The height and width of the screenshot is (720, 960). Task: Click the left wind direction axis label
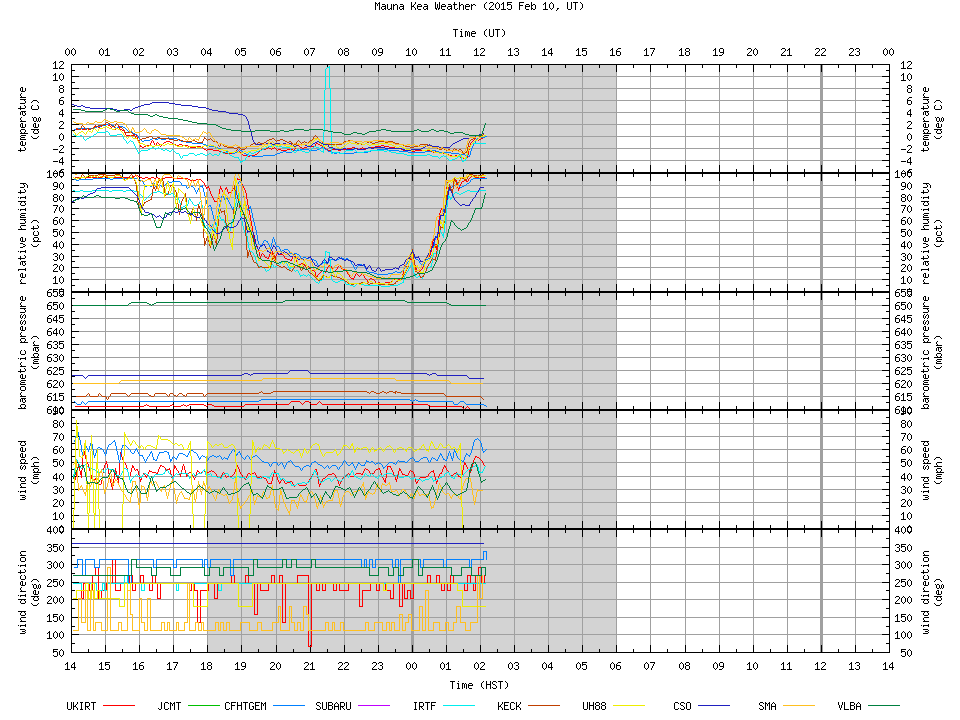tap(30, 590)
